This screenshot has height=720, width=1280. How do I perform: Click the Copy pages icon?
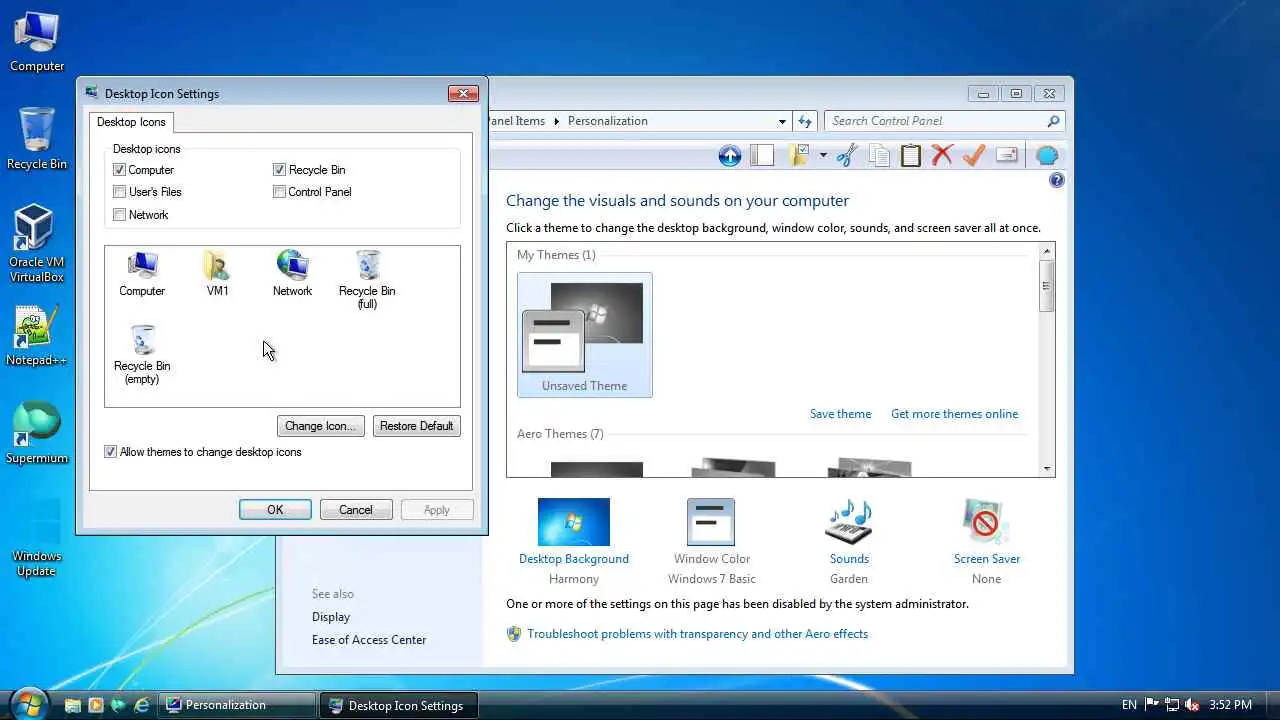click(x=879, y=155)
